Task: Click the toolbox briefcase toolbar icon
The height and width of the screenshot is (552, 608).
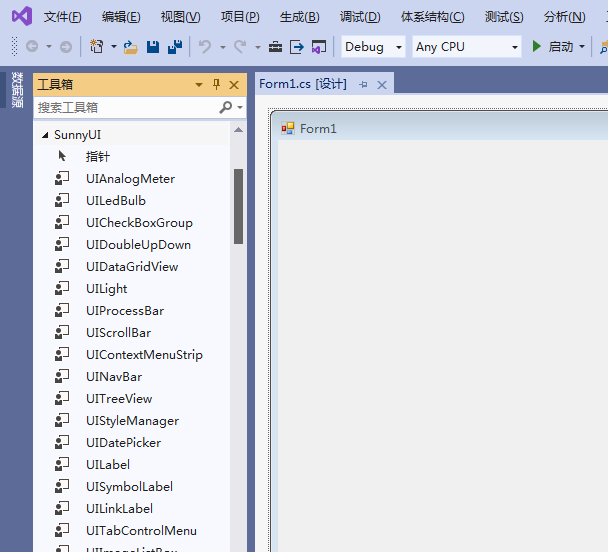Action: click(x=276, y=47)
